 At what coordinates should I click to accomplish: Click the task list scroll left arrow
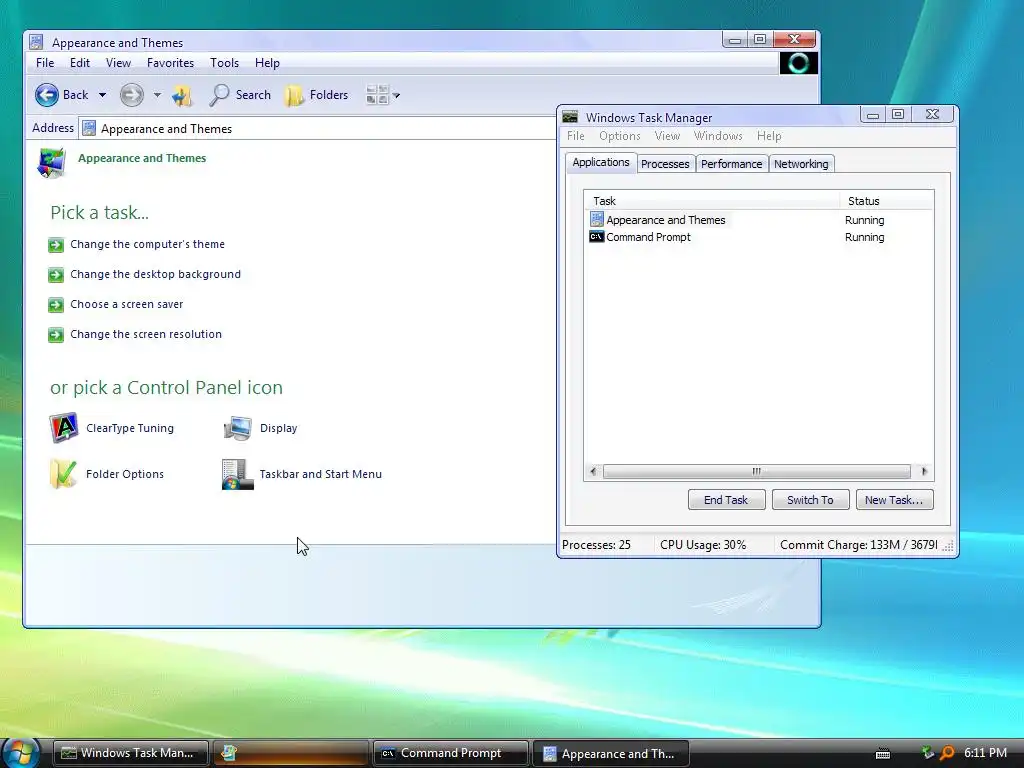pyautogui.click(x=593, y=472)
